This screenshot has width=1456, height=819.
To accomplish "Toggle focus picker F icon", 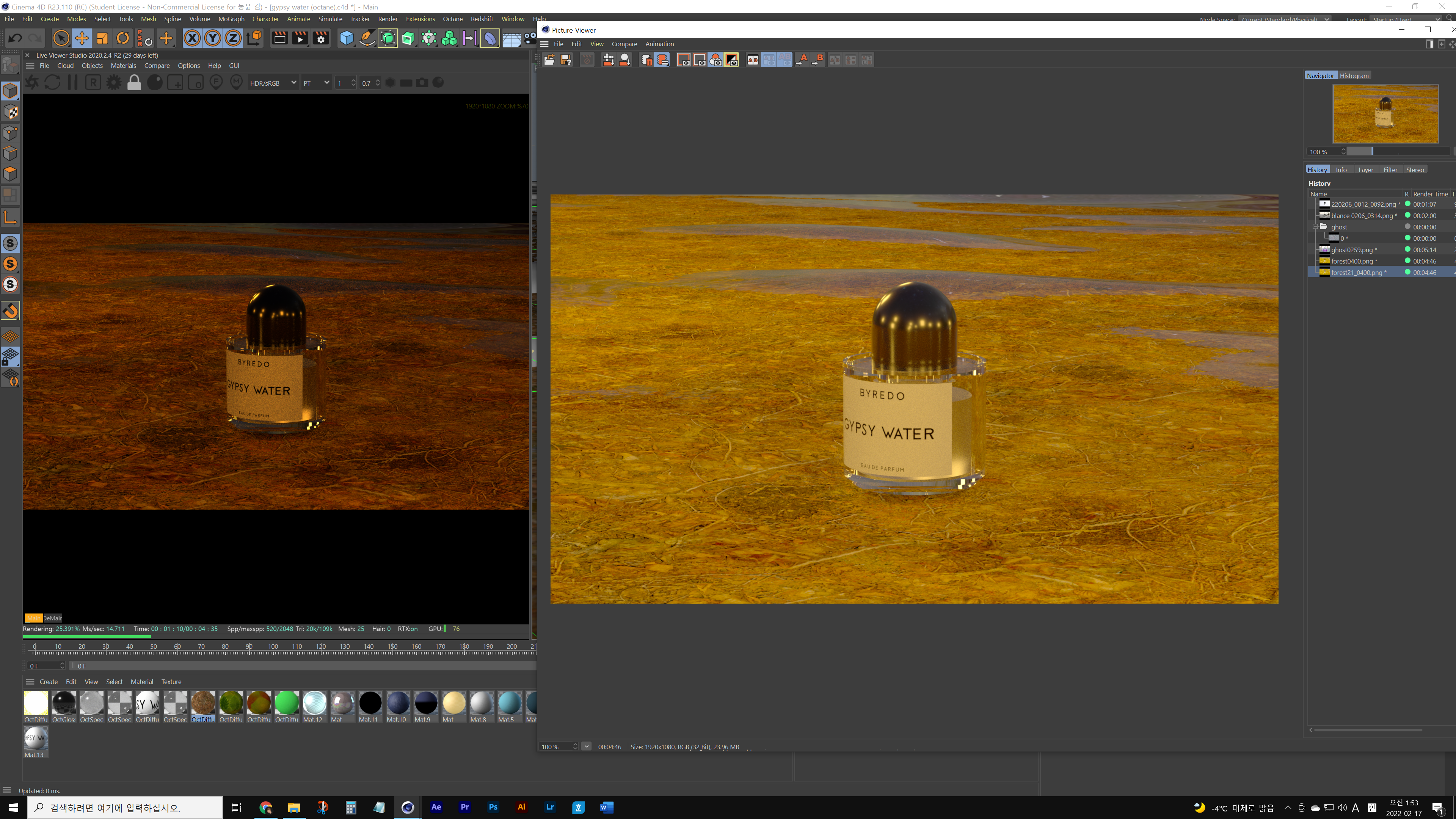I will 216,83.
